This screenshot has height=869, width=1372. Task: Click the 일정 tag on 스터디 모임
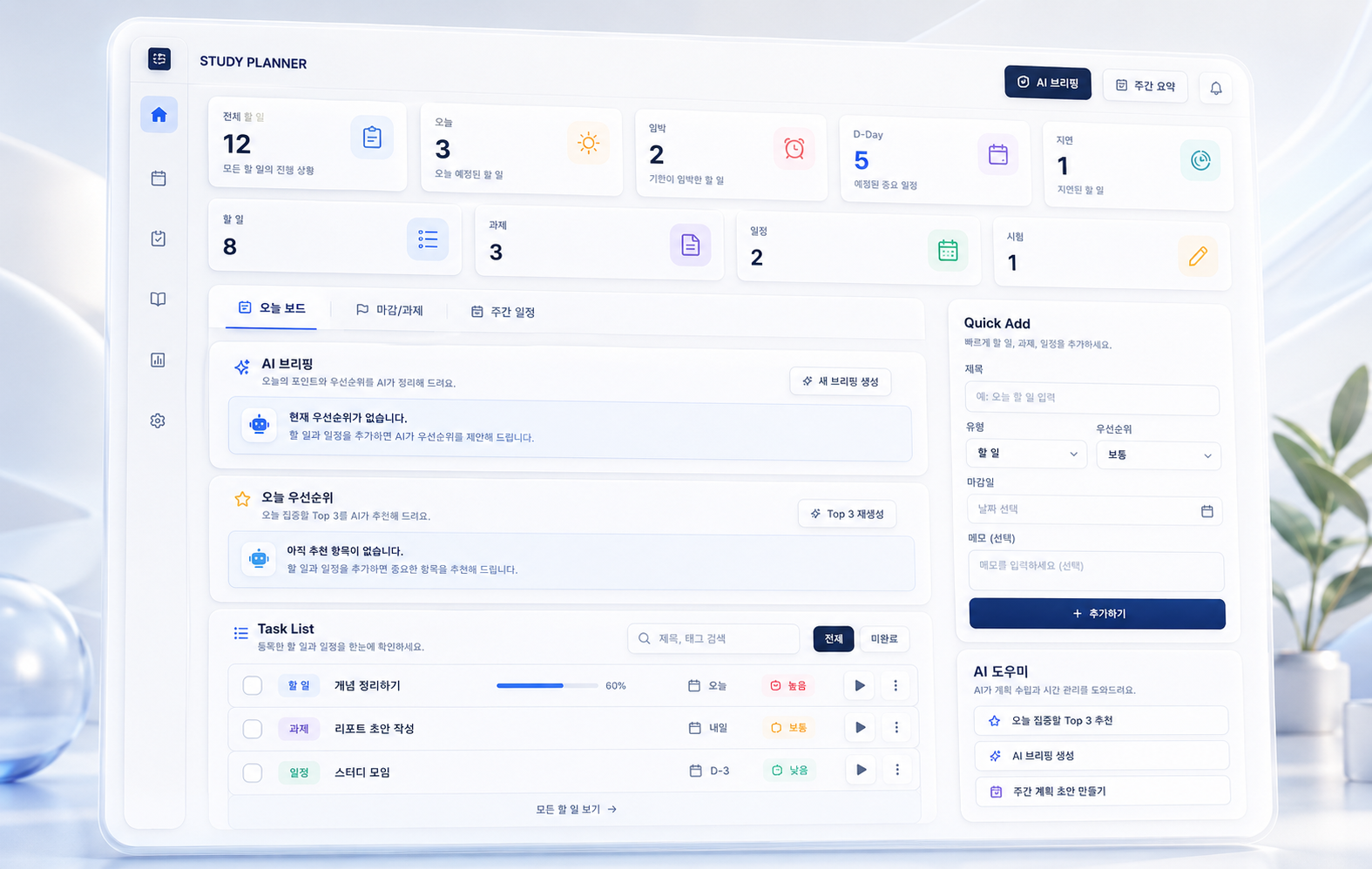[299, 772]
